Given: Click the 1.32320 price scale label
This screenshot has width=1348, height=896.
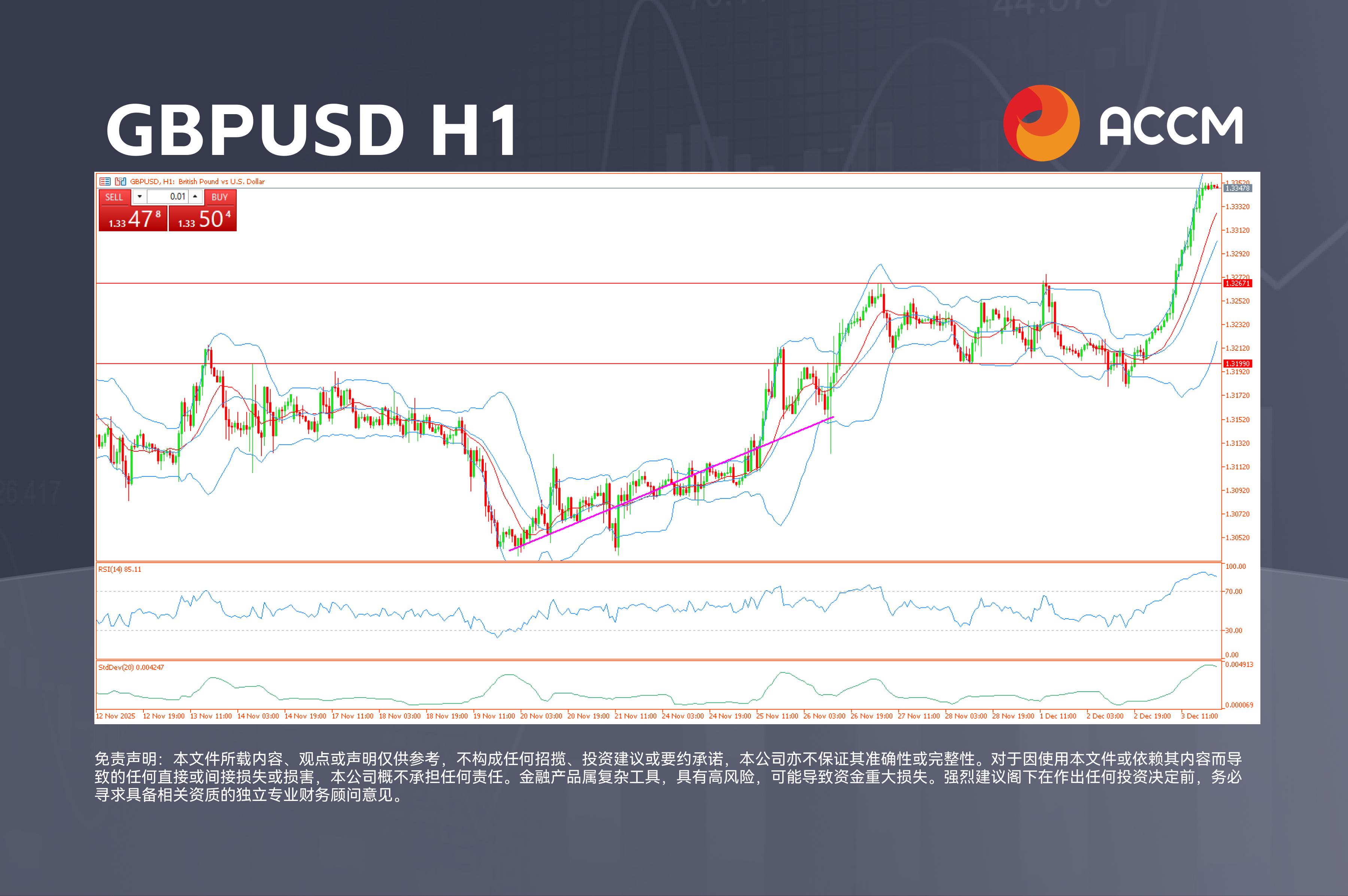Looking at the screenshot, I should pyautogui.click(x=1238, y=324).
